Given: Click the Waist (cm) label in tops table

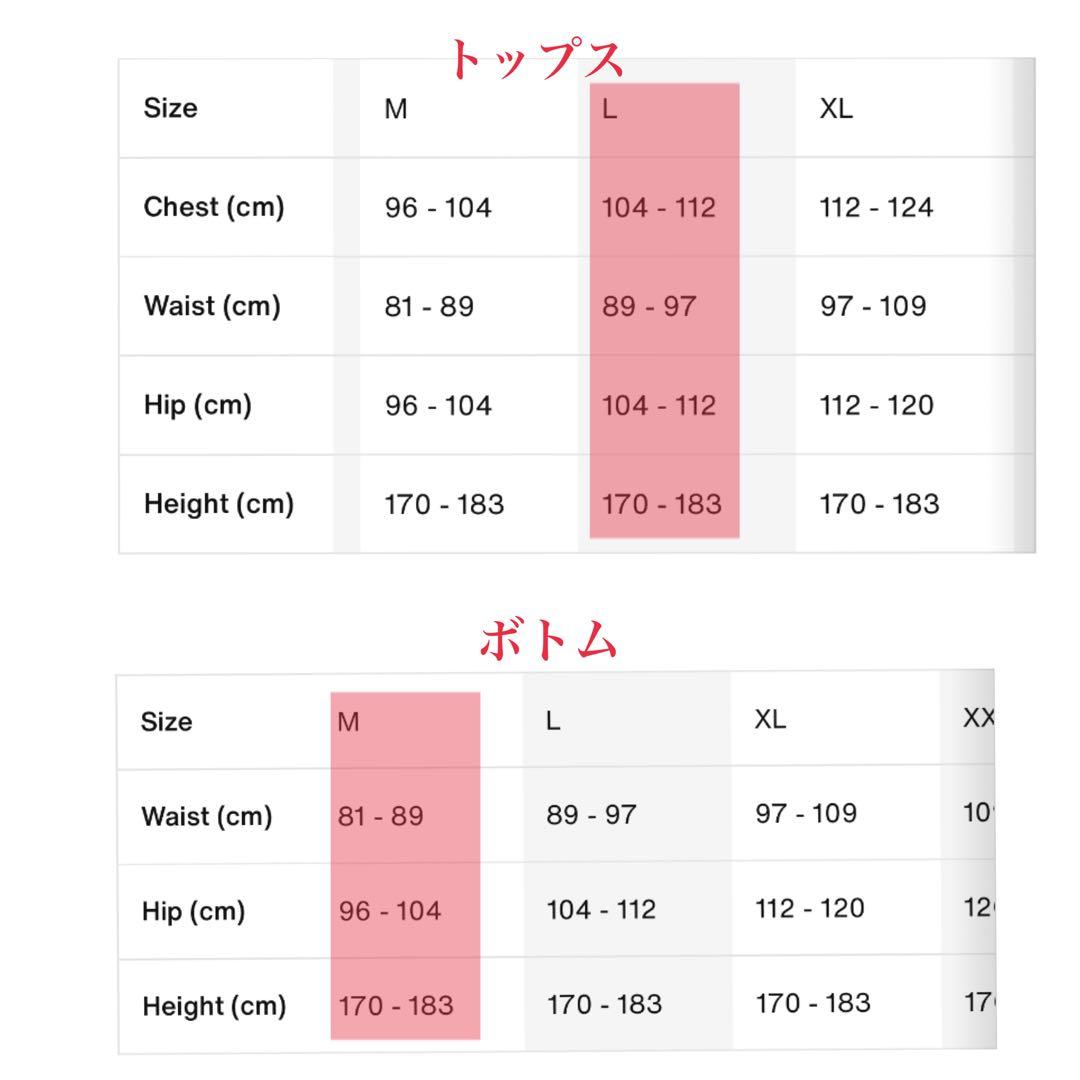Looking at the screenshot, I should 212,306.
